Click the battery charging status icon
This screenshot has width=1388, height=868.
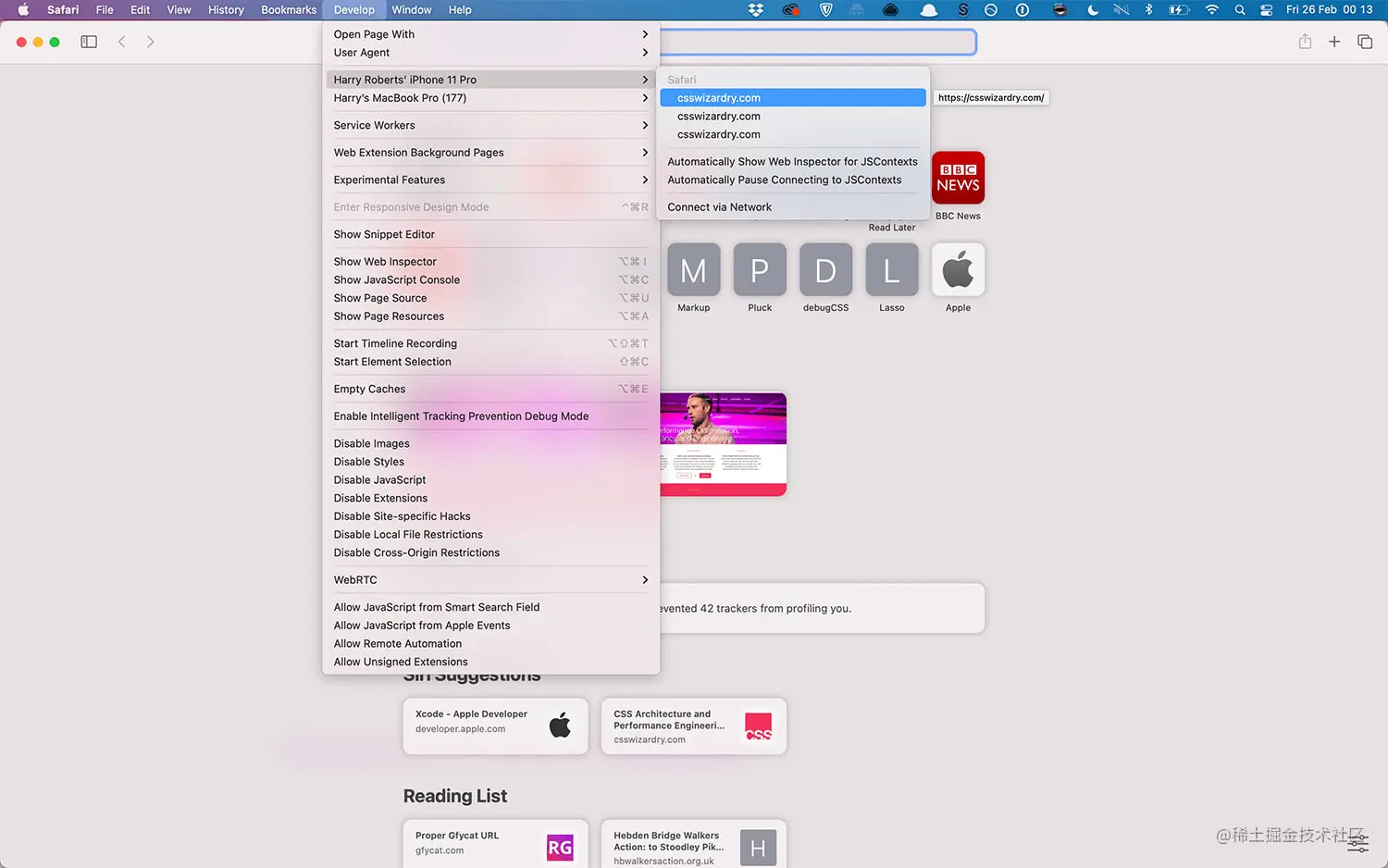click(1179, 10)
